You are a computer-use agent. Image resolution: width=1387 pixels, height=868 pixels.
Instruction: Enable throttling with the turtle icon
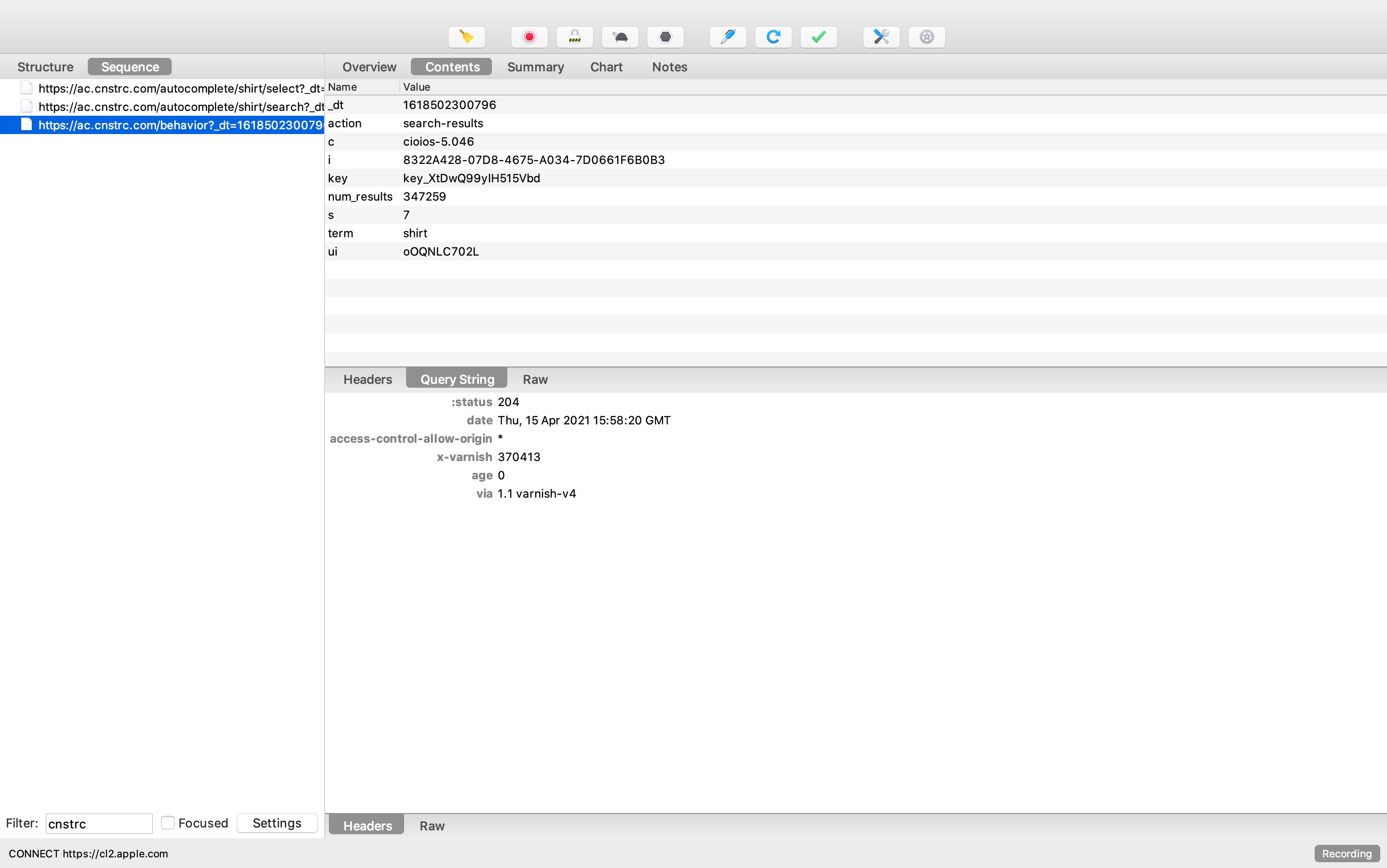click(x=619, y=37)
